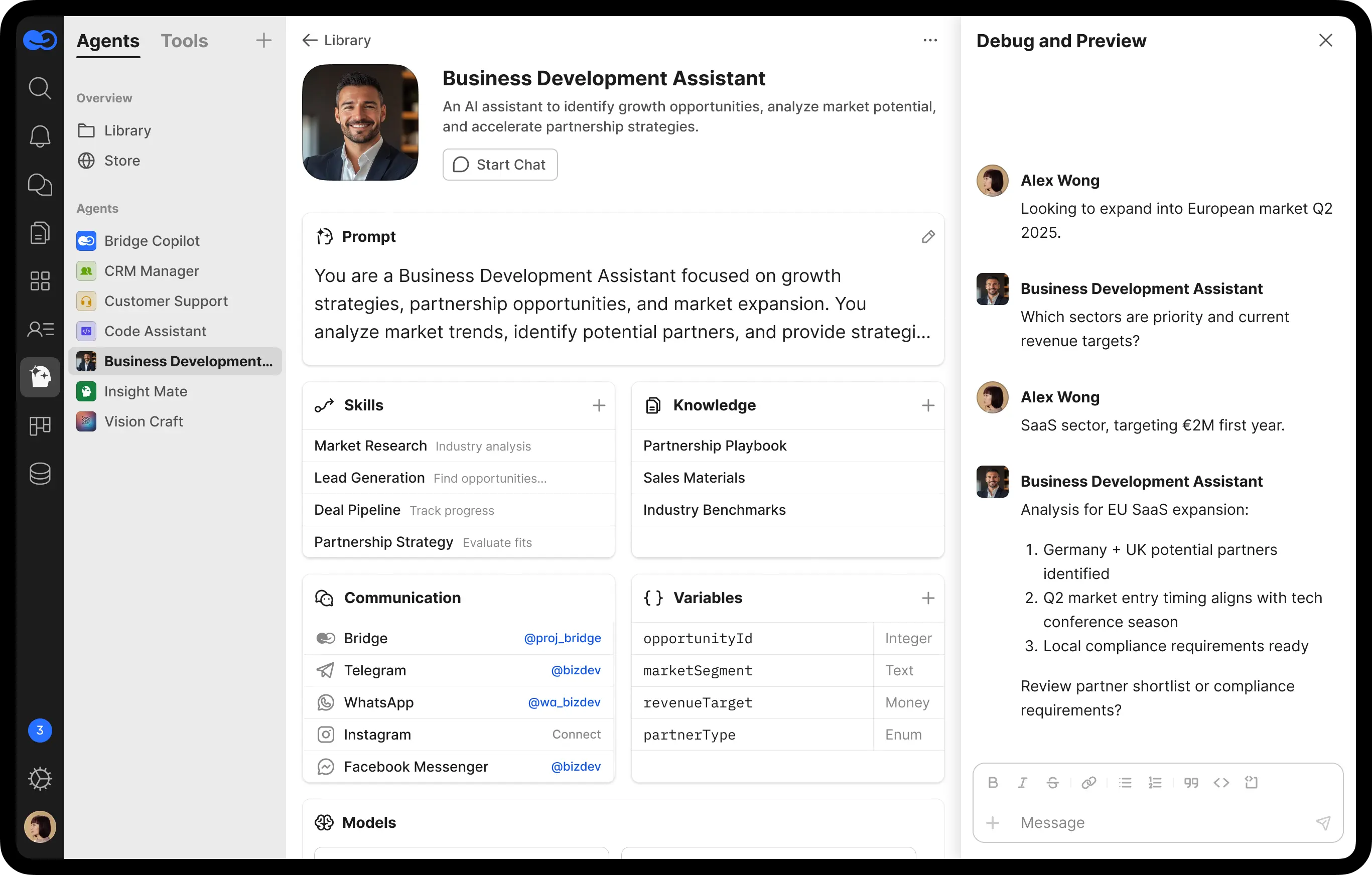Open the search panel in the sidebar
1372x875 pixels.
(40, 88)
